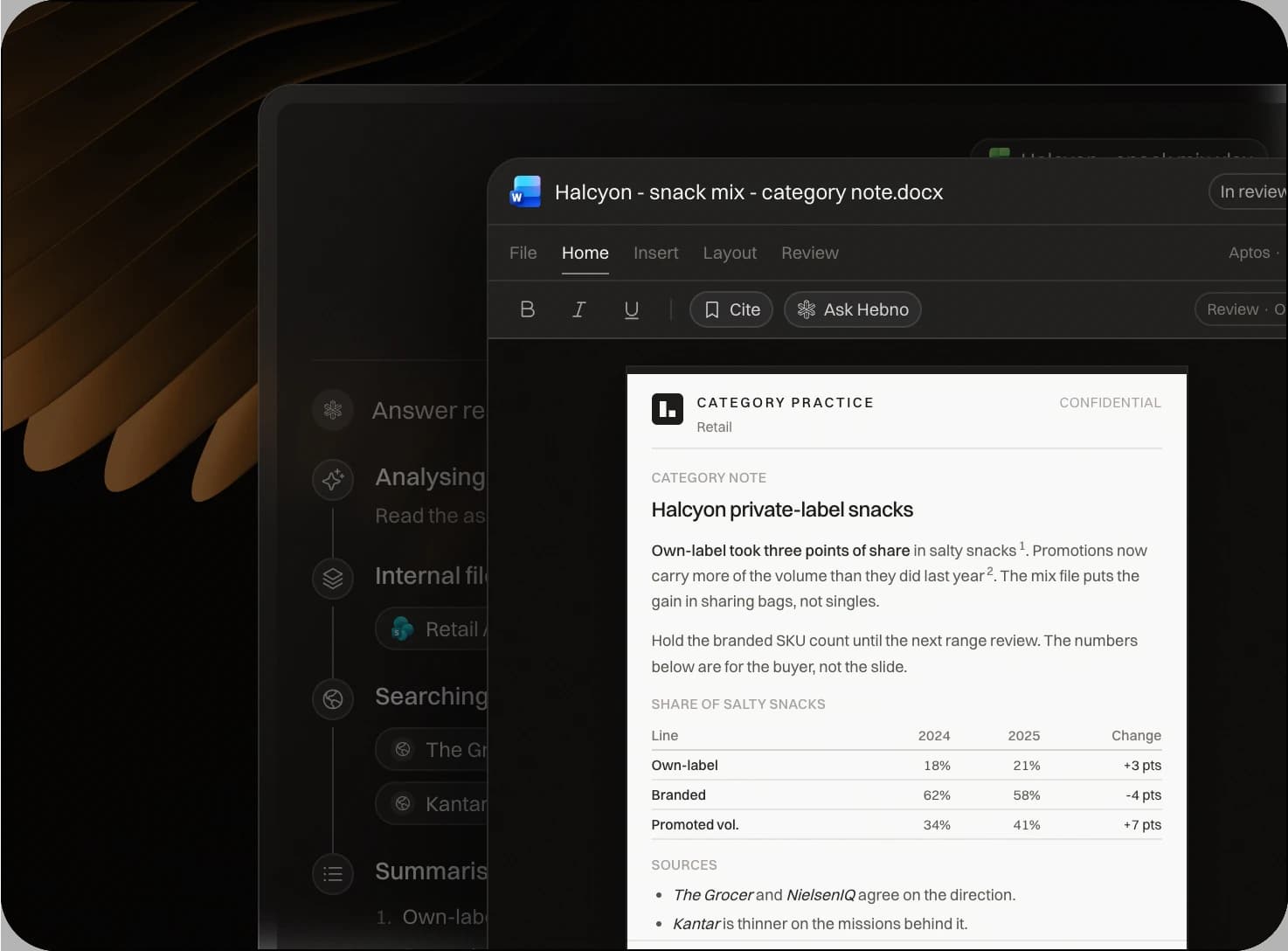The height and width of the screenshot is (951, 1288).
Task: Toggle Underline formatting
Action: [x=631, y=309]
